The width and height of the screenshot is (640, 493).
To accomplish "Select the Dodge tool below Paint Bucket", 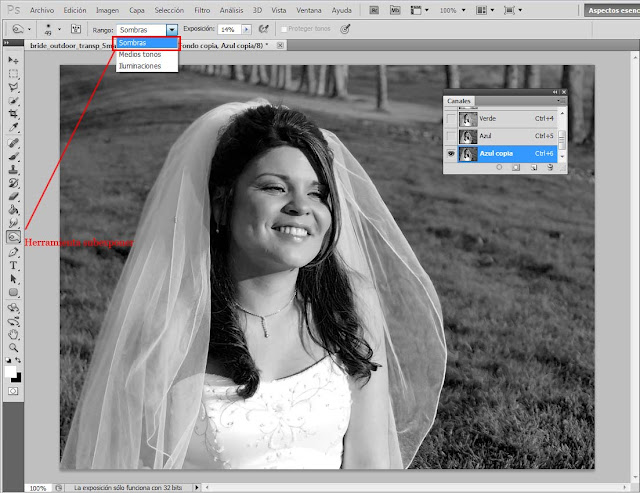I will tap(13, 223).
